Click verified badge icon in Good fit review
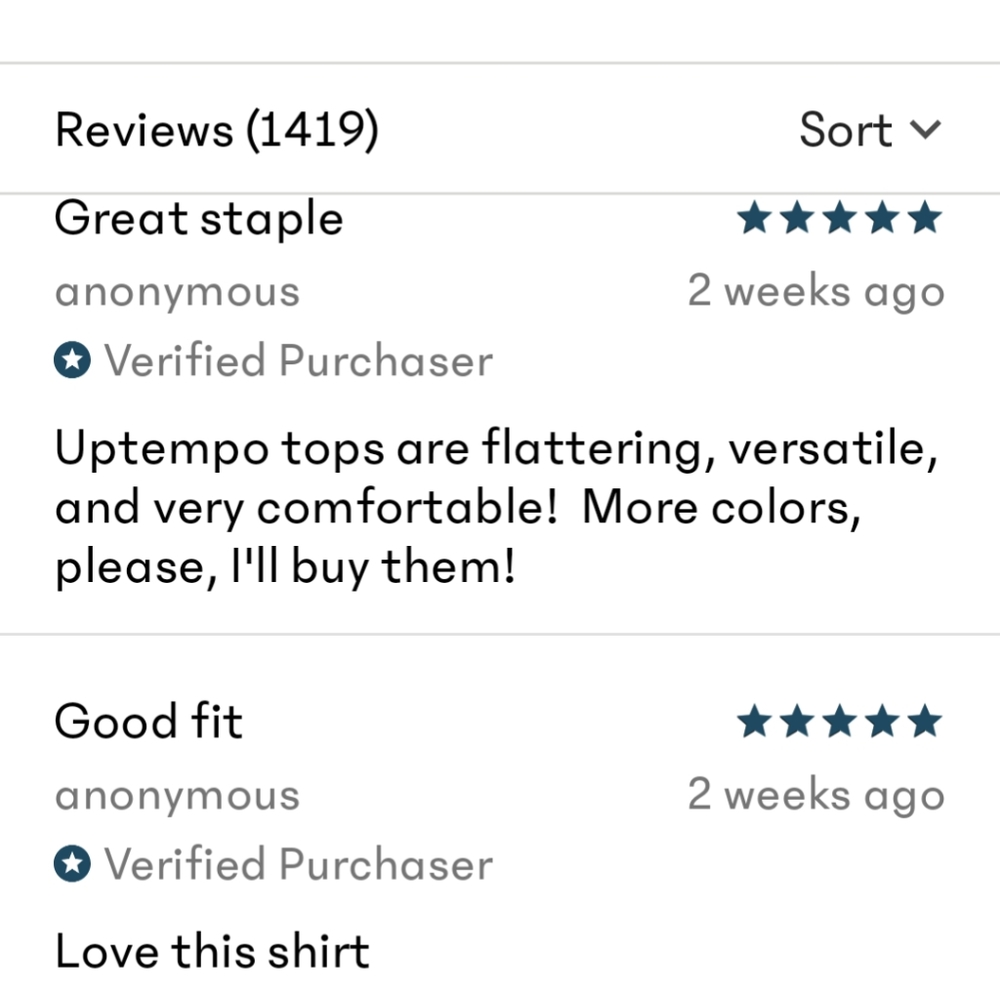The width and height of the screenshot is (1000, 1000). tap(72, 864)
